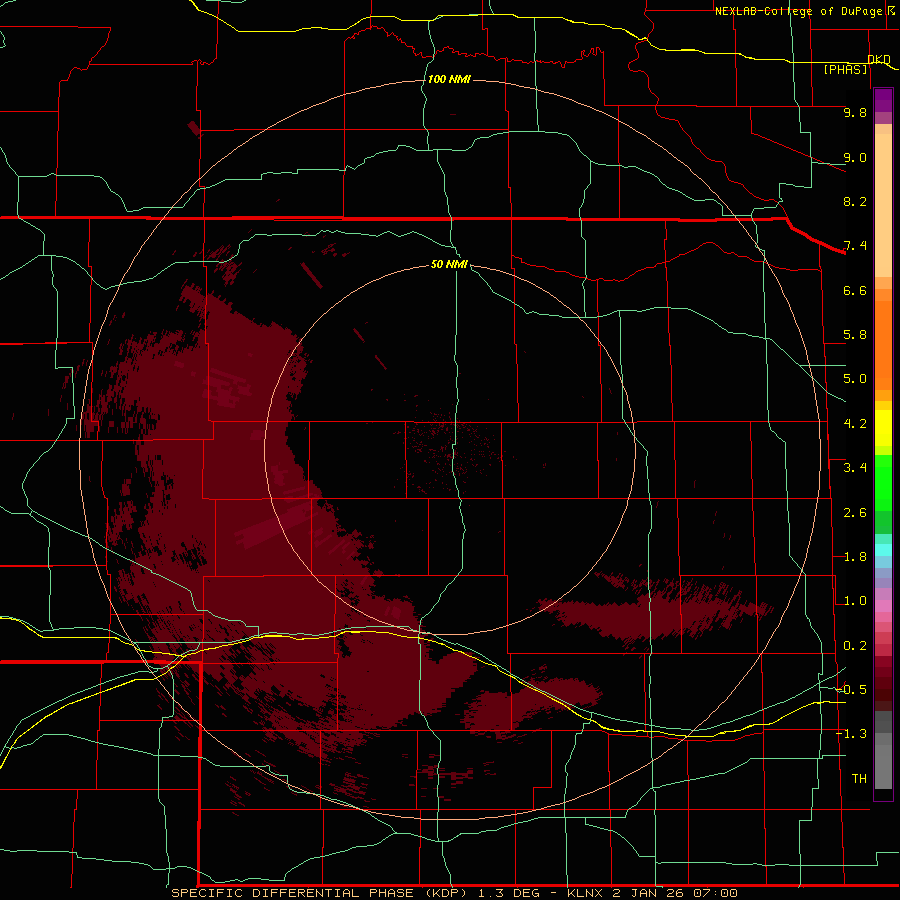
Task: Click the -1.3 value on the color scale
Action: pyautogui.click(x=851, y=734)
